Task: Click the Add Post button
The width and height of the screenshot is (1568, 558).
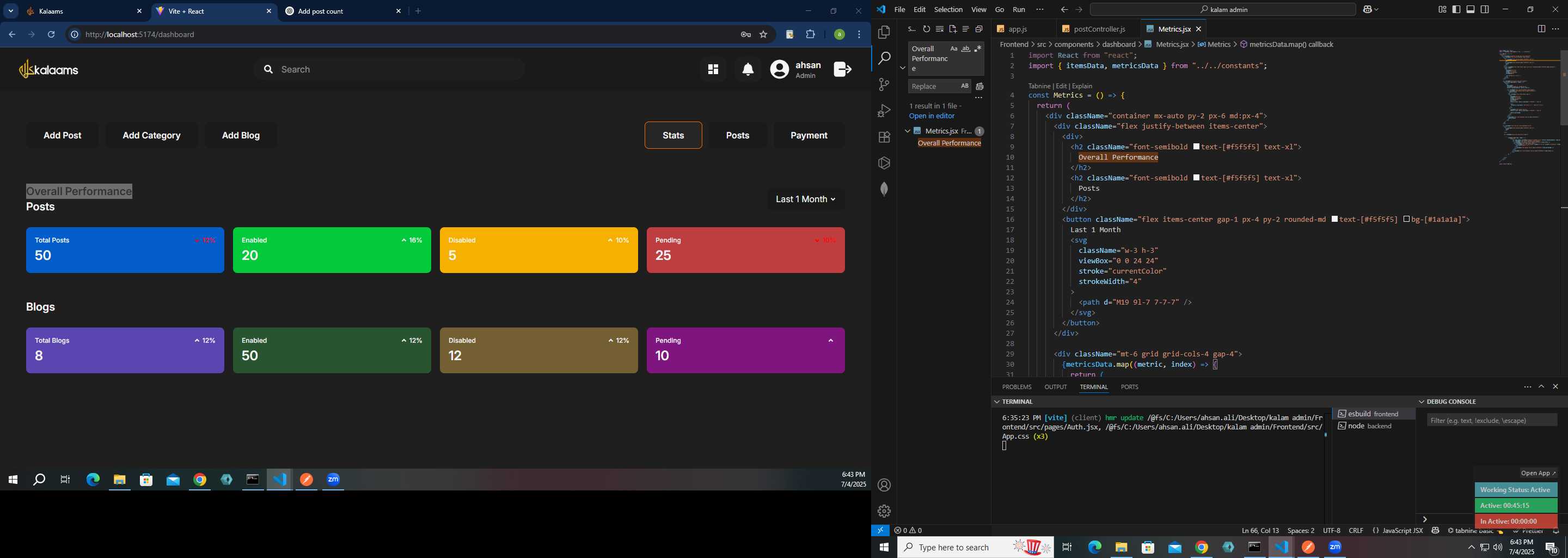Action: tap(63, 135)
